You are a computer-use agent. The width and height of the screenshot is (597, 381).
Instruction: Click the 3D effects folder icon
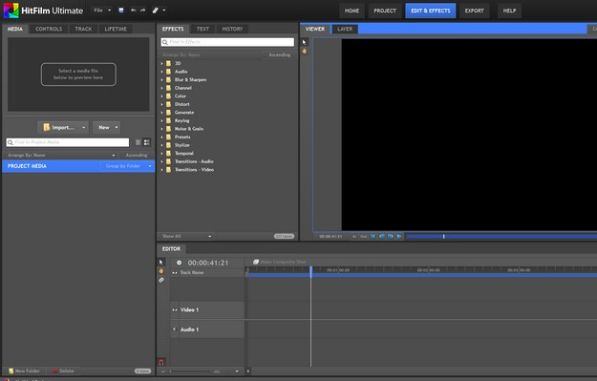pyautogui.click(x=168, y=64)
